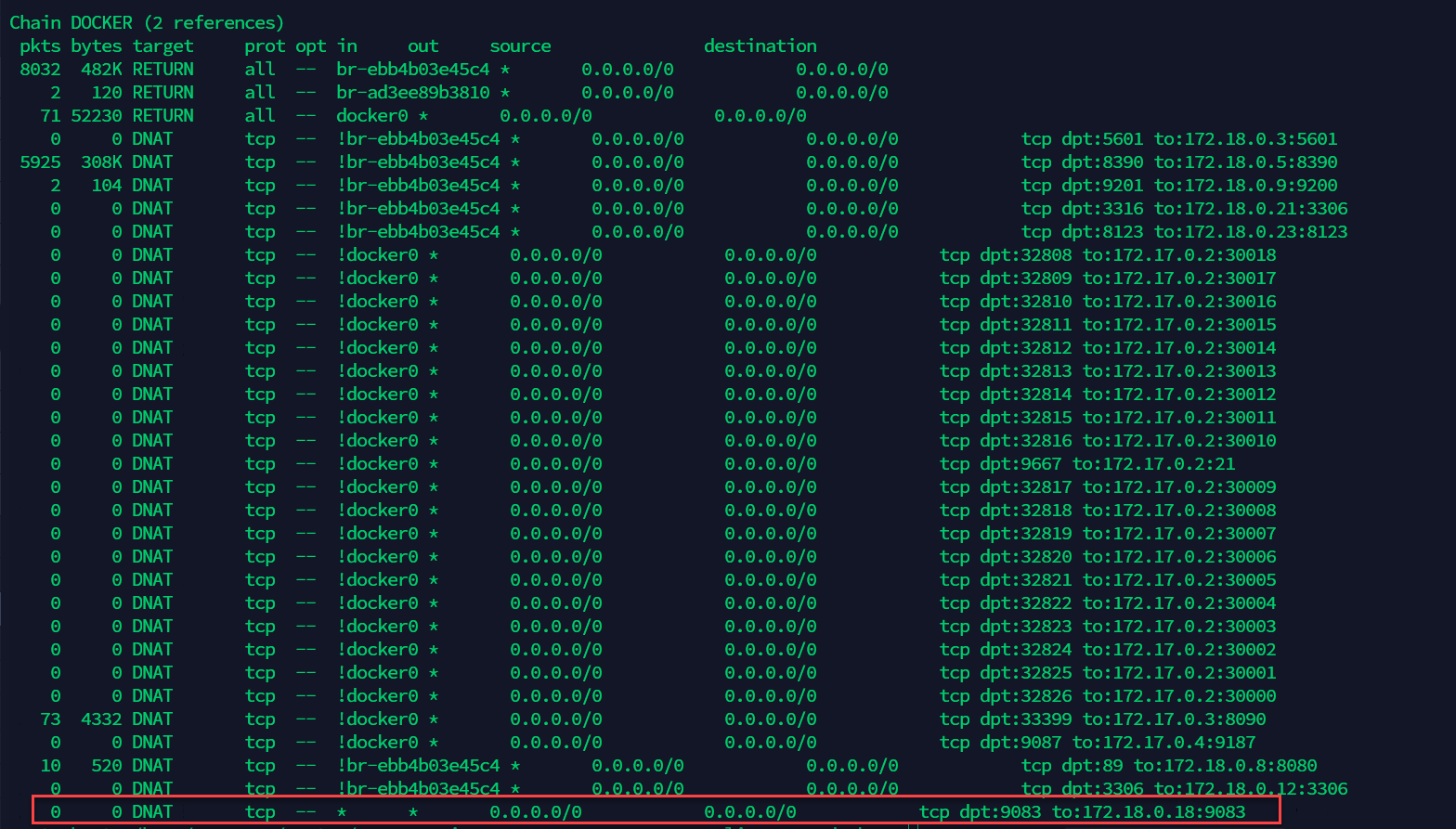The width and height of the screenshot is (1456, 829).
Task: Click 'tcp dpt:89 to:172.18.0.8:8080' text
Action: coord(1169,765)
